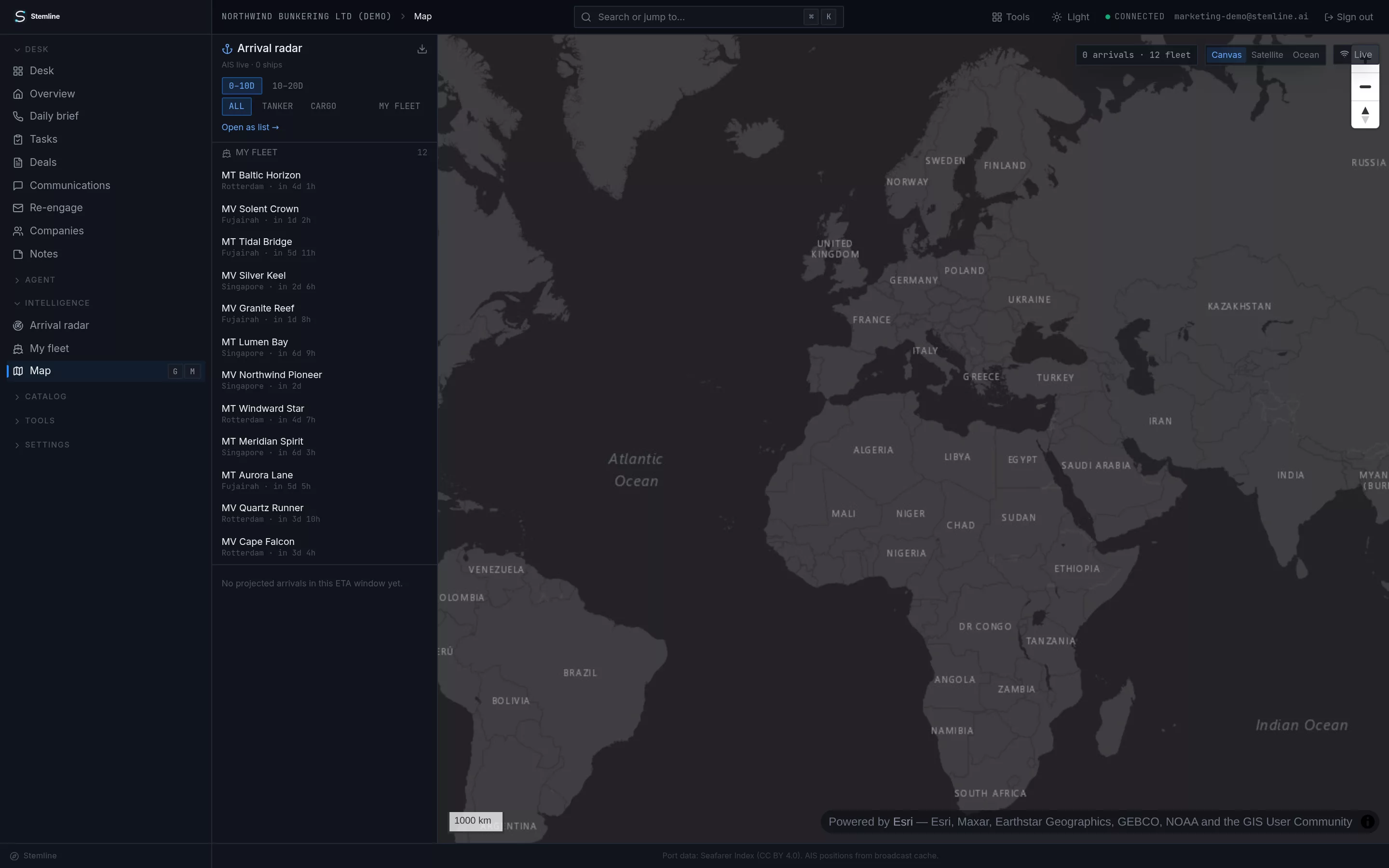Click the download icon in Arrival radar panel
Viewport: 1389px width, 868px height.
coord(422,49)
